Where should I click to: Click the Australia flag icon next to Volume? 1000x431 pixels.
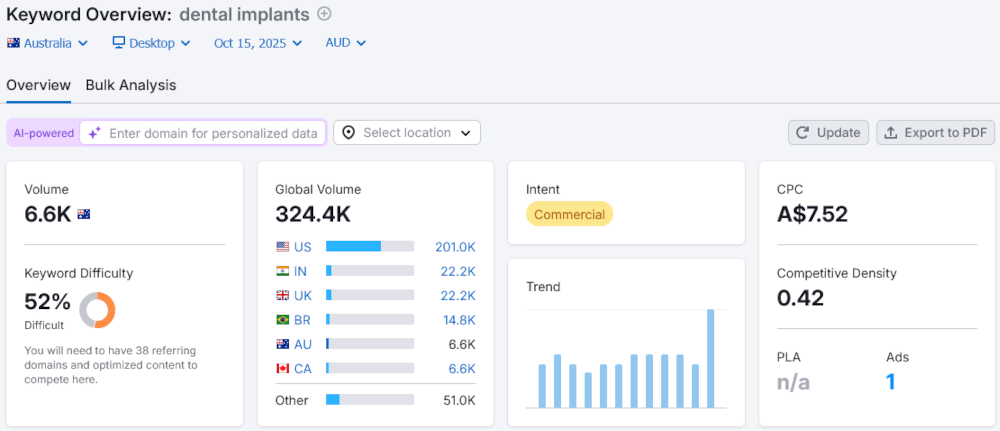pos(84,214)
